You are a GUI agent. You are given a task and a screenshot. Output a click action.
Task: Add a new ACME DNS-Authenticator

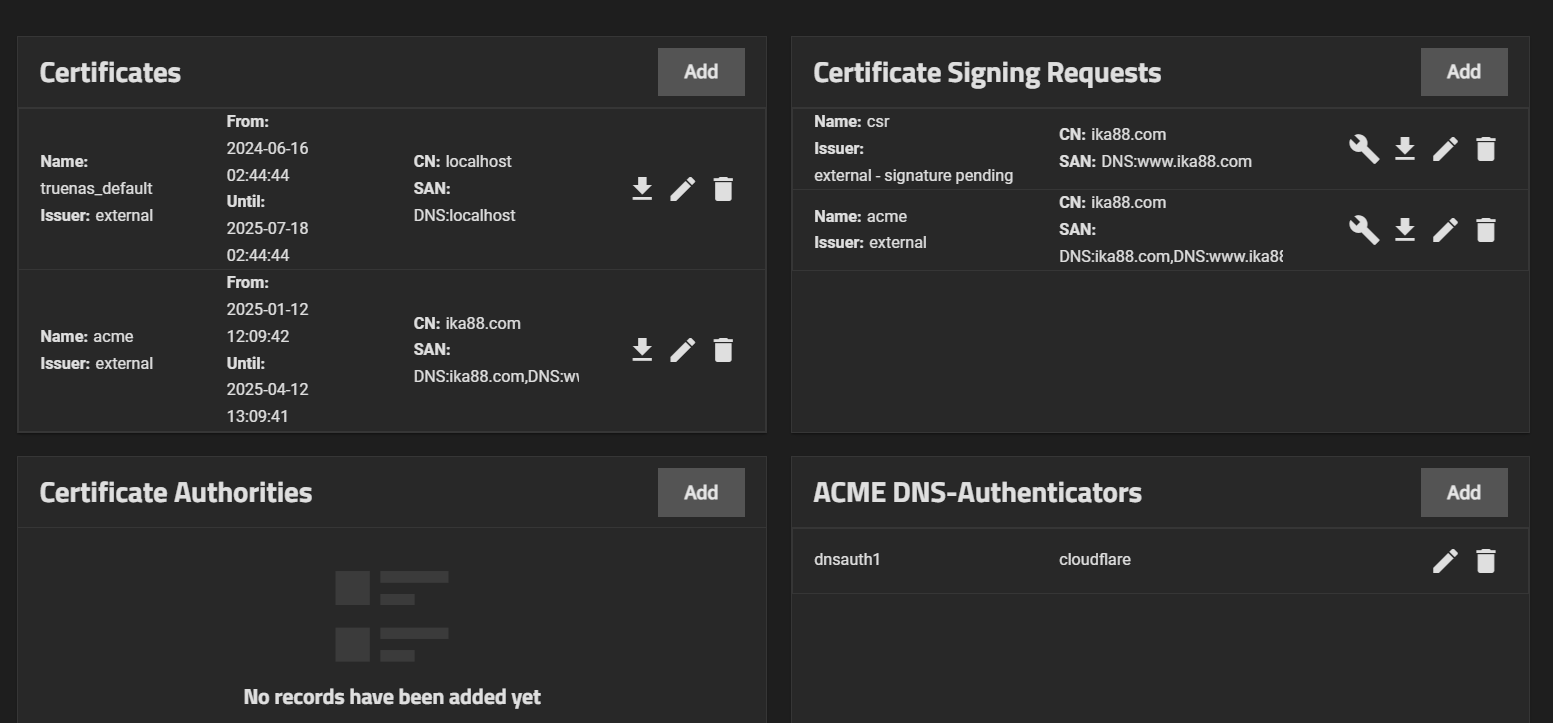1464,492
